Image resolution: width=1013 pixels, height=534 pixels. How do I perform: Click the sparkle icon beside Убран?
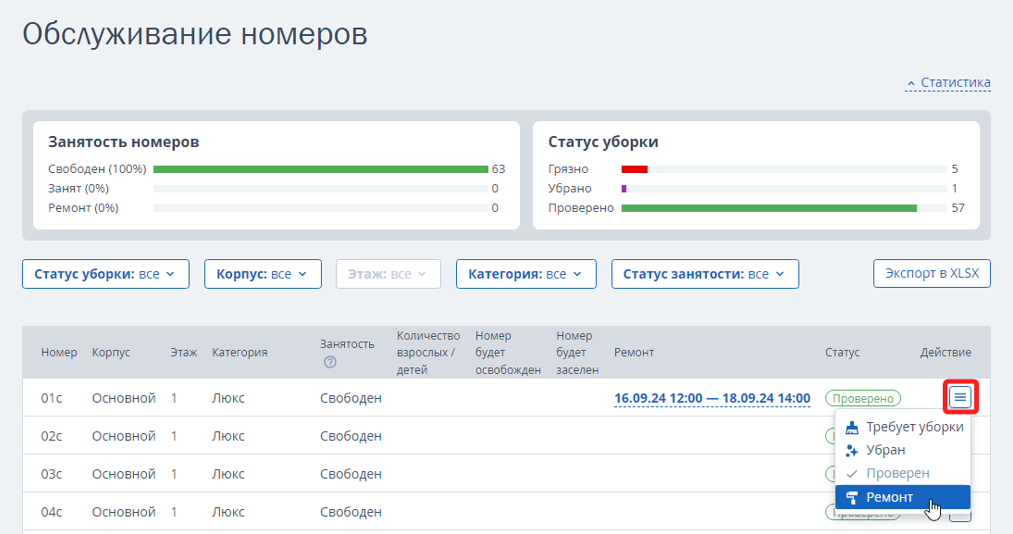click(852, 451)
